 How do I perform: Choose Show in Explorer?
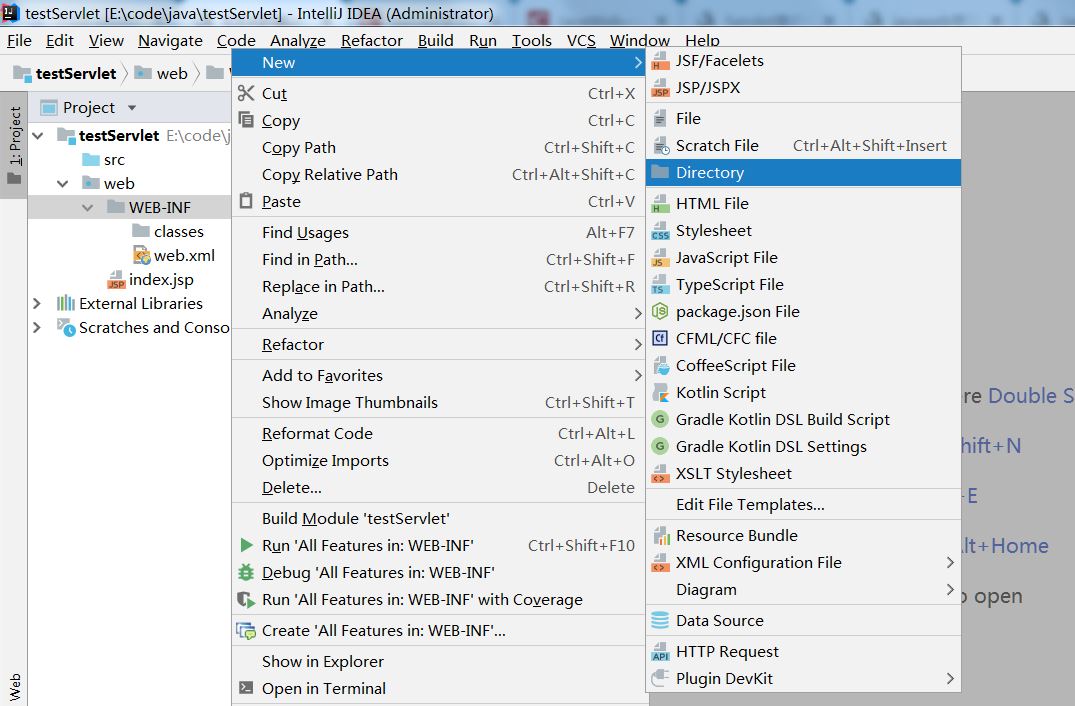tap(439, 661)
